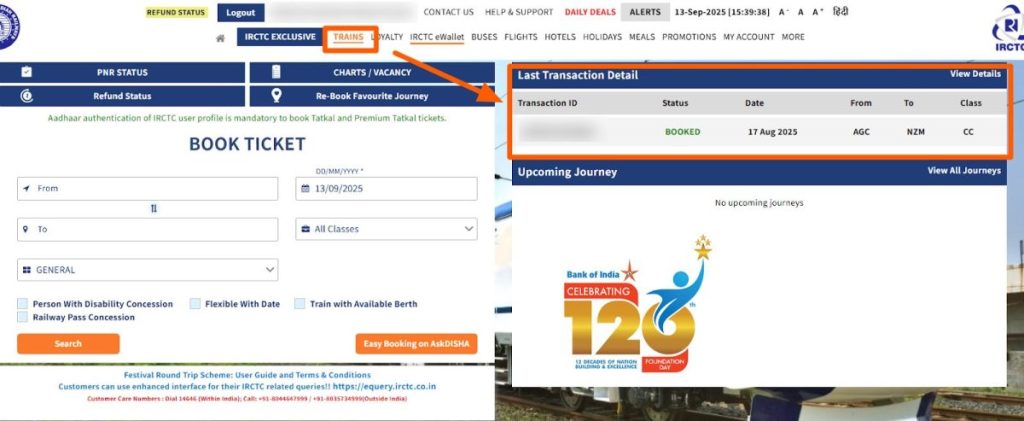Enable Person With Disability Concession checkbox

tap(23, 304)
